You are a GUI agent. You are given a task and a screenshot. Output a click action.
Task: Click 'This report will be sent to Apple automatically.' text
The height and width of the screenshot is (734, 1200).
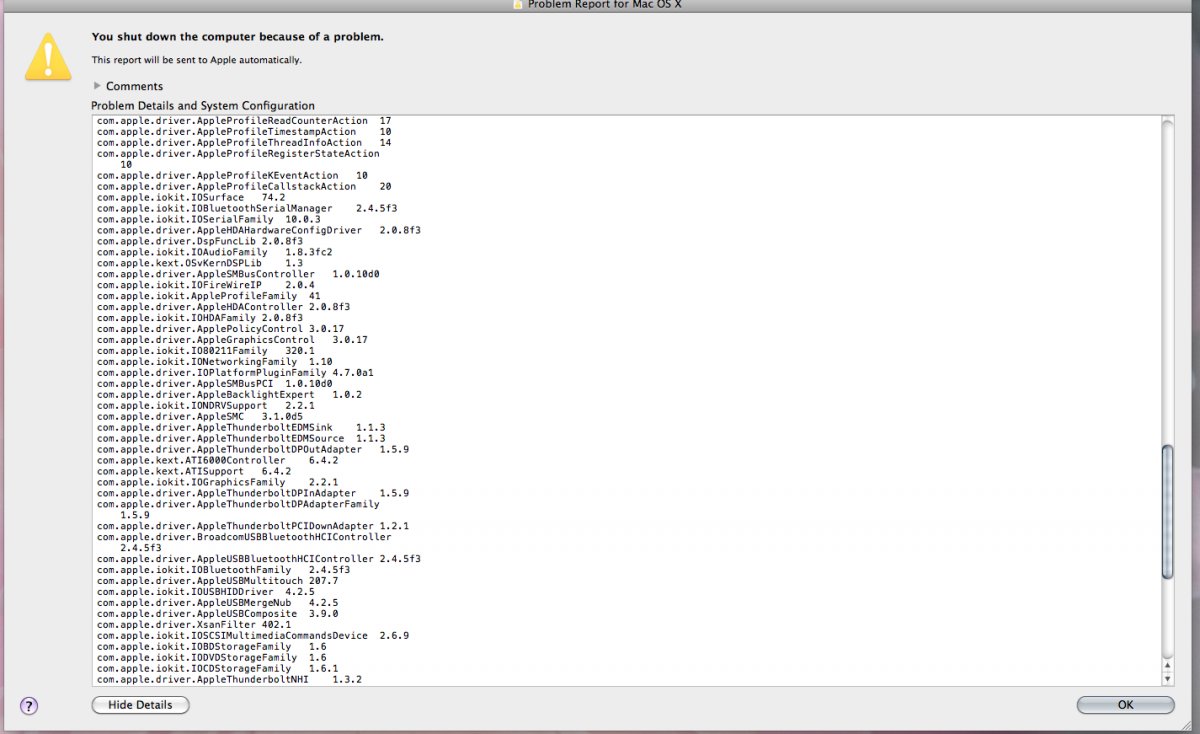[197, 60]
